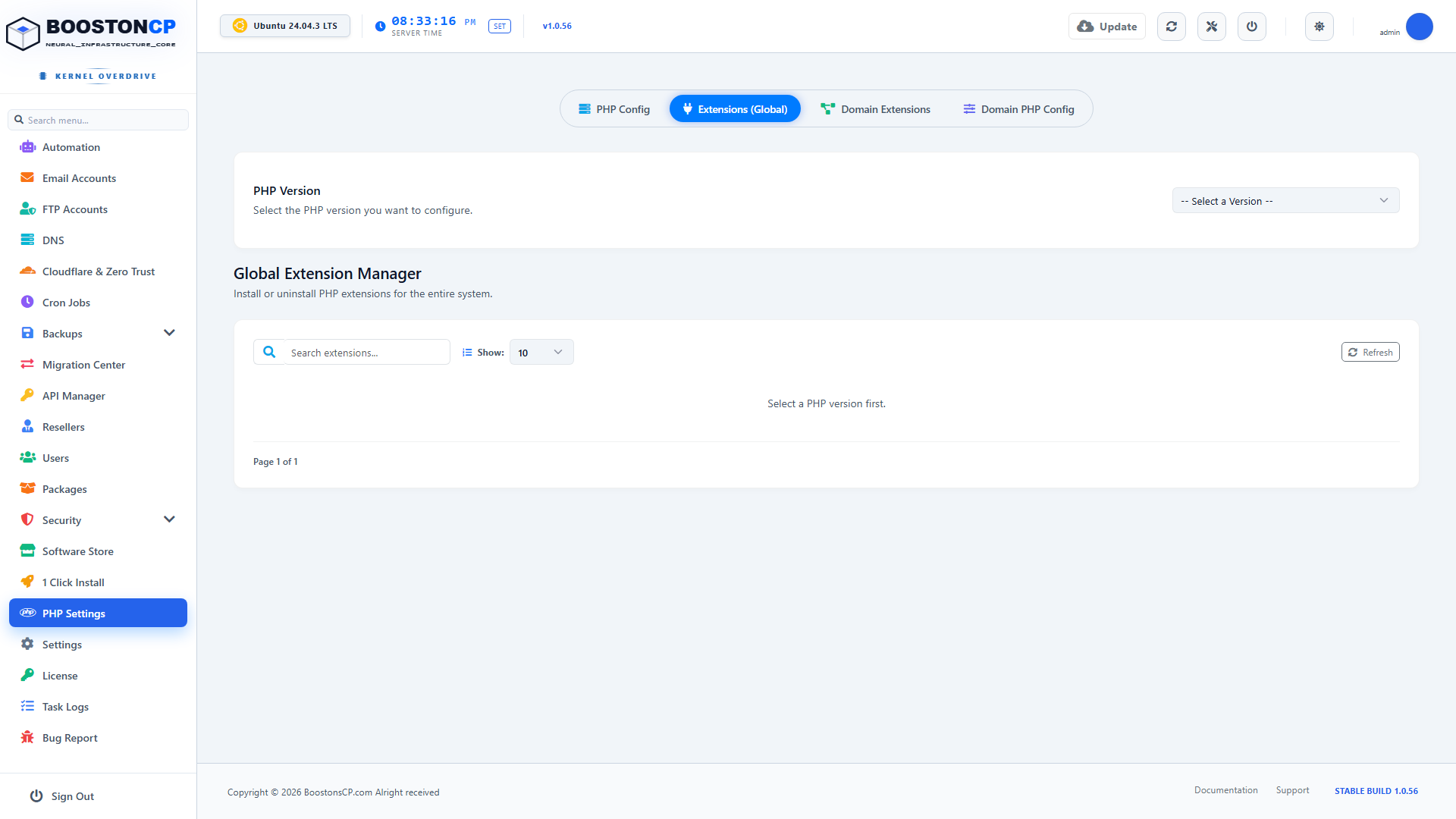Click the Security shield icon
Viewport: 1456px width, 819px height.
coord(27,519)
